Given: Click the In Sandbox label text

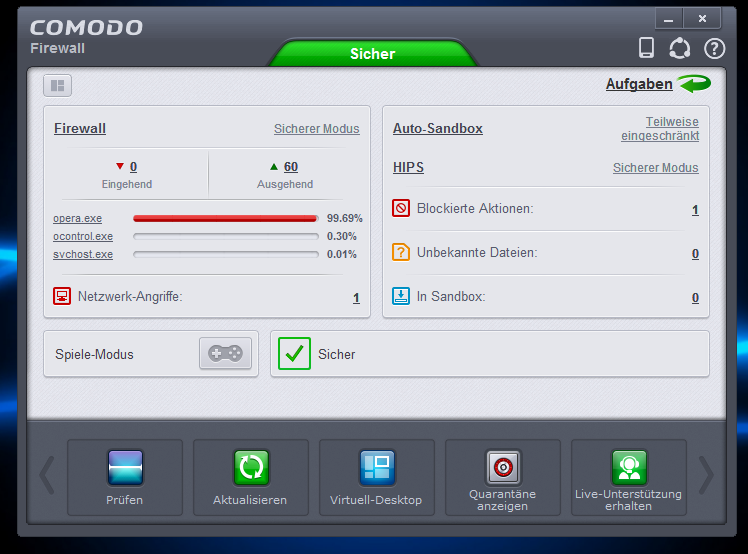Looking at the screenshot, I should 451,296.
